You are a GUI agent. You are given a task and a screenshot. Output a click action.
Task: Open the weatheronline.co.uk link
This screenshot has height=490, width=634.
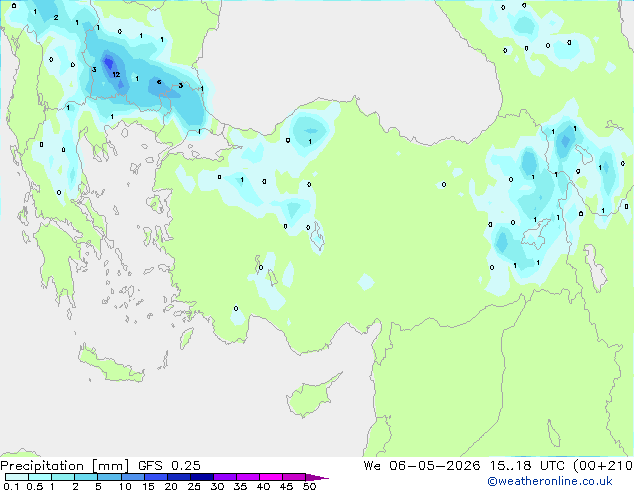[x=550, y=481]
